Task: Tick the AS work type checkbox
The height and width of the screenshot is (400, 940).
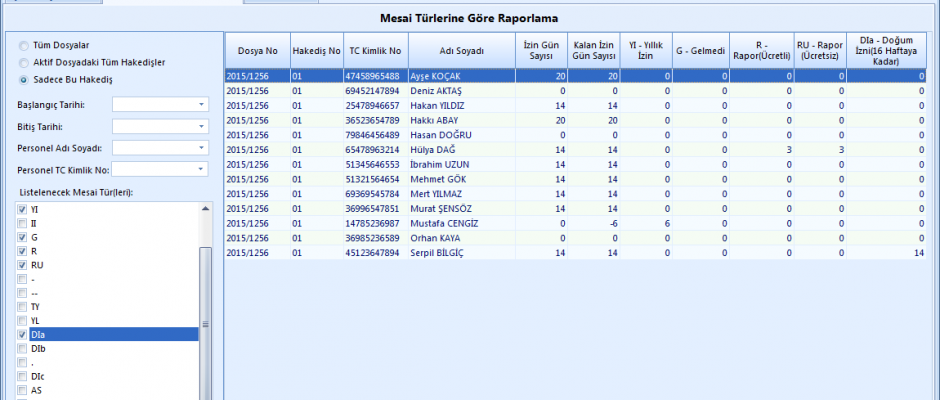Action: (x=22, y=390)
